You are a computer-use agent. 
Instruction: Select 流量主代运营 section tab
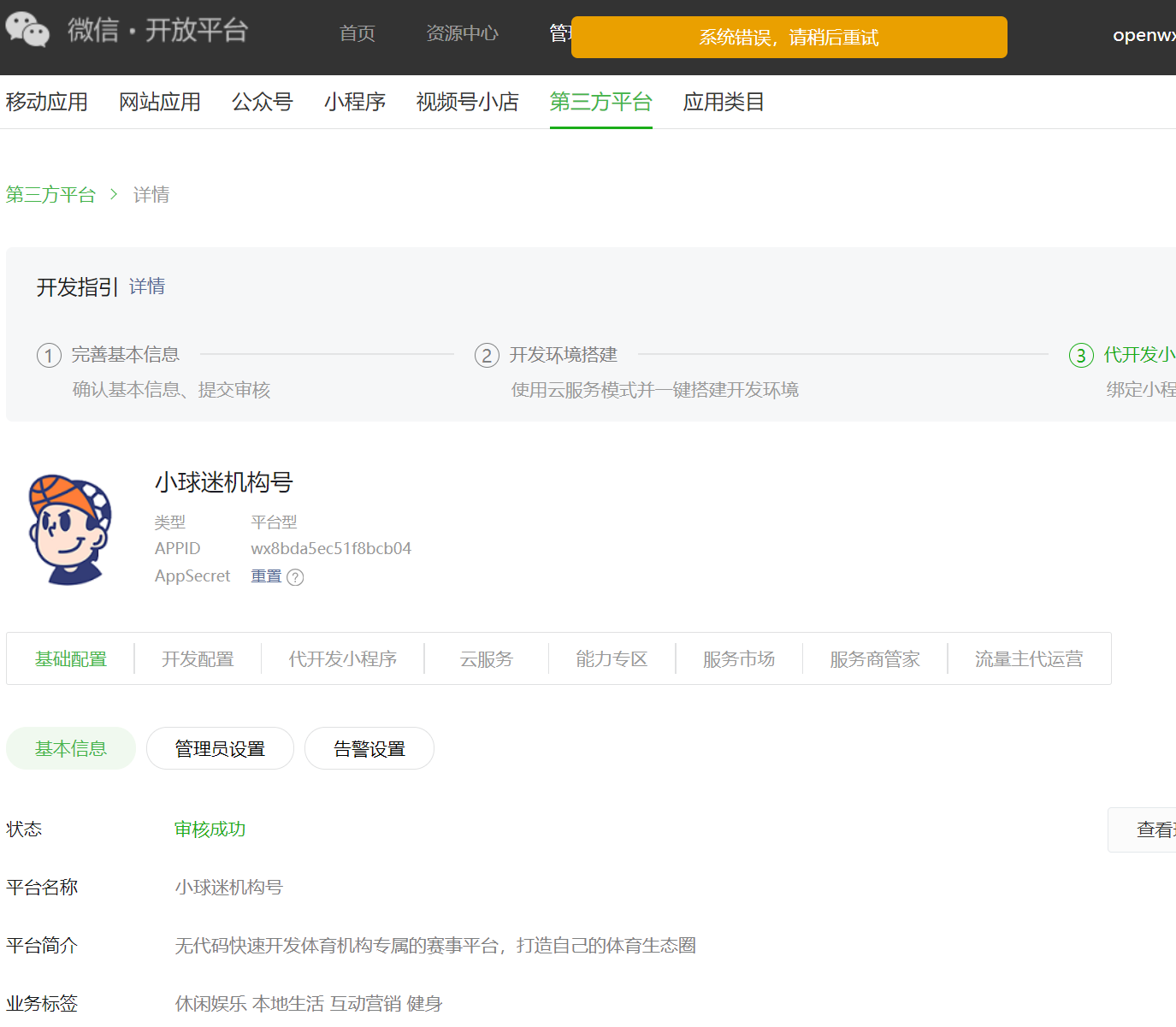click(1029, 659)
